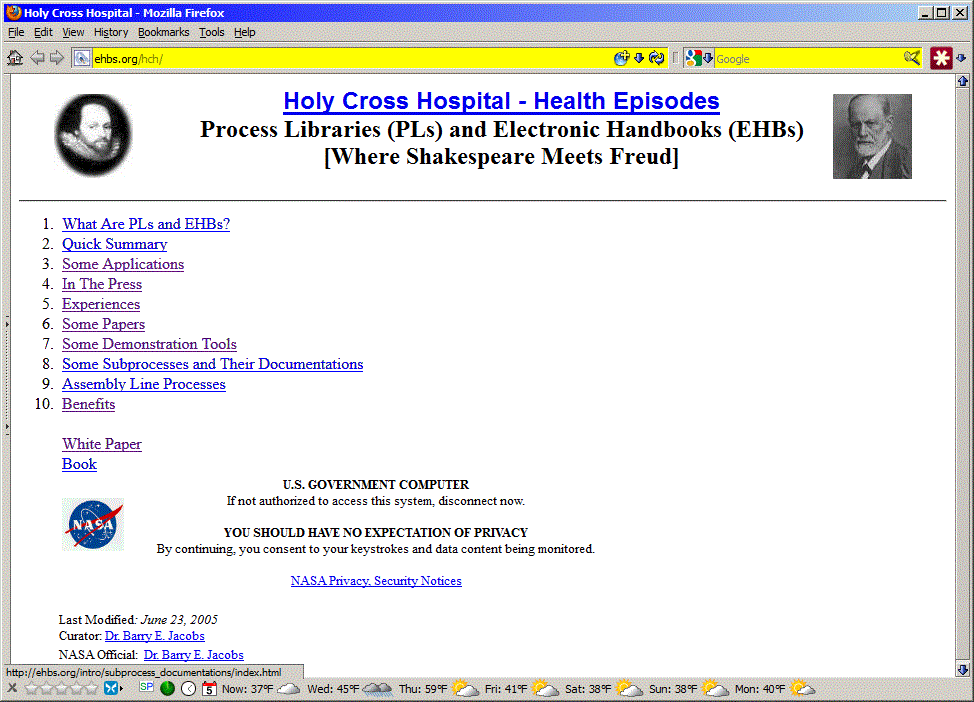Click the red asterisk extension icon
Viewport: 974px width, 702px height.
[941, 58]
